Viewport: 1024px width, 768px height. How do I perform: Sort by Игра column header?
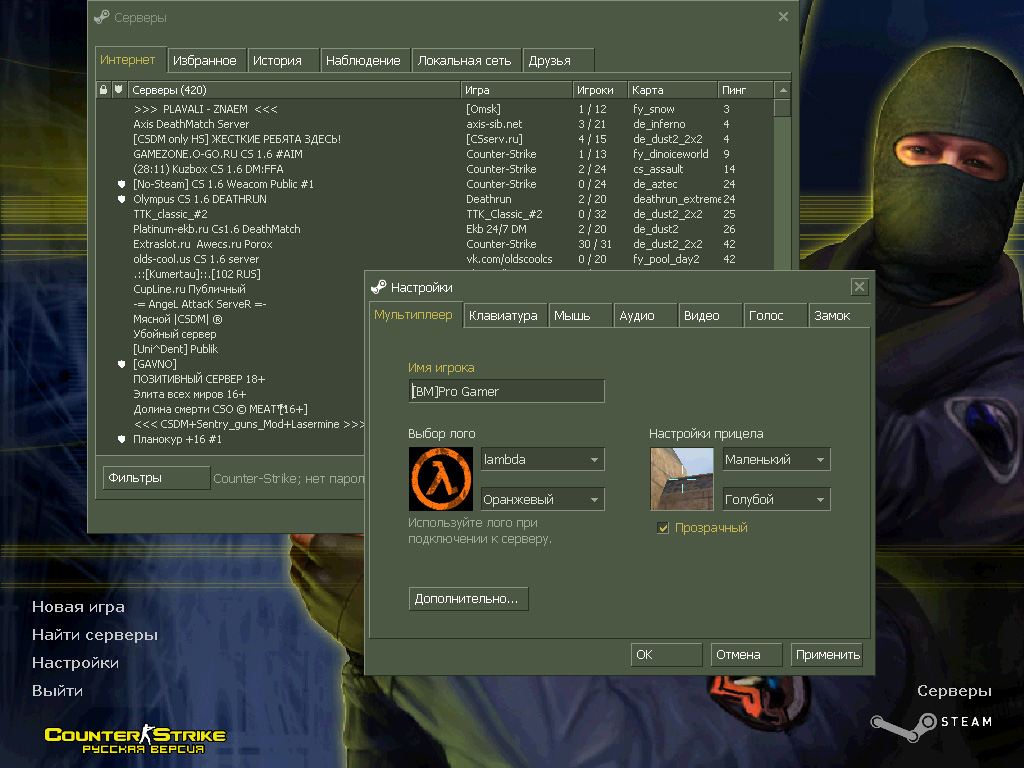point(516,89)
